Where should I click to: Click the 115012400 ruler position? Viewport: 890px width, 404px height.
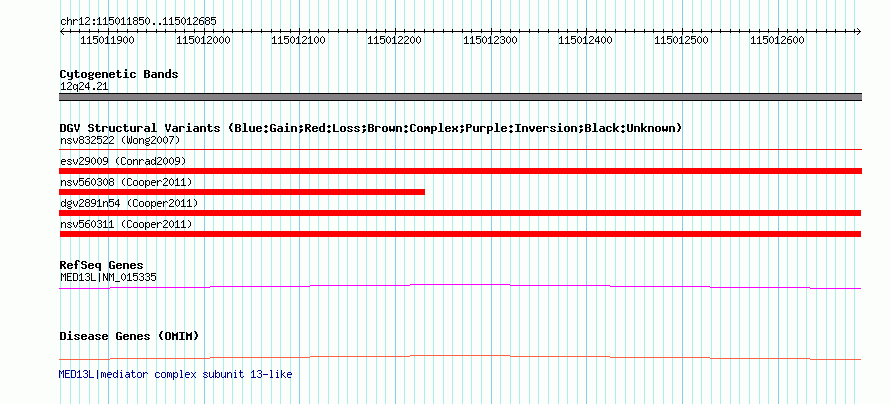click(586, 40)
